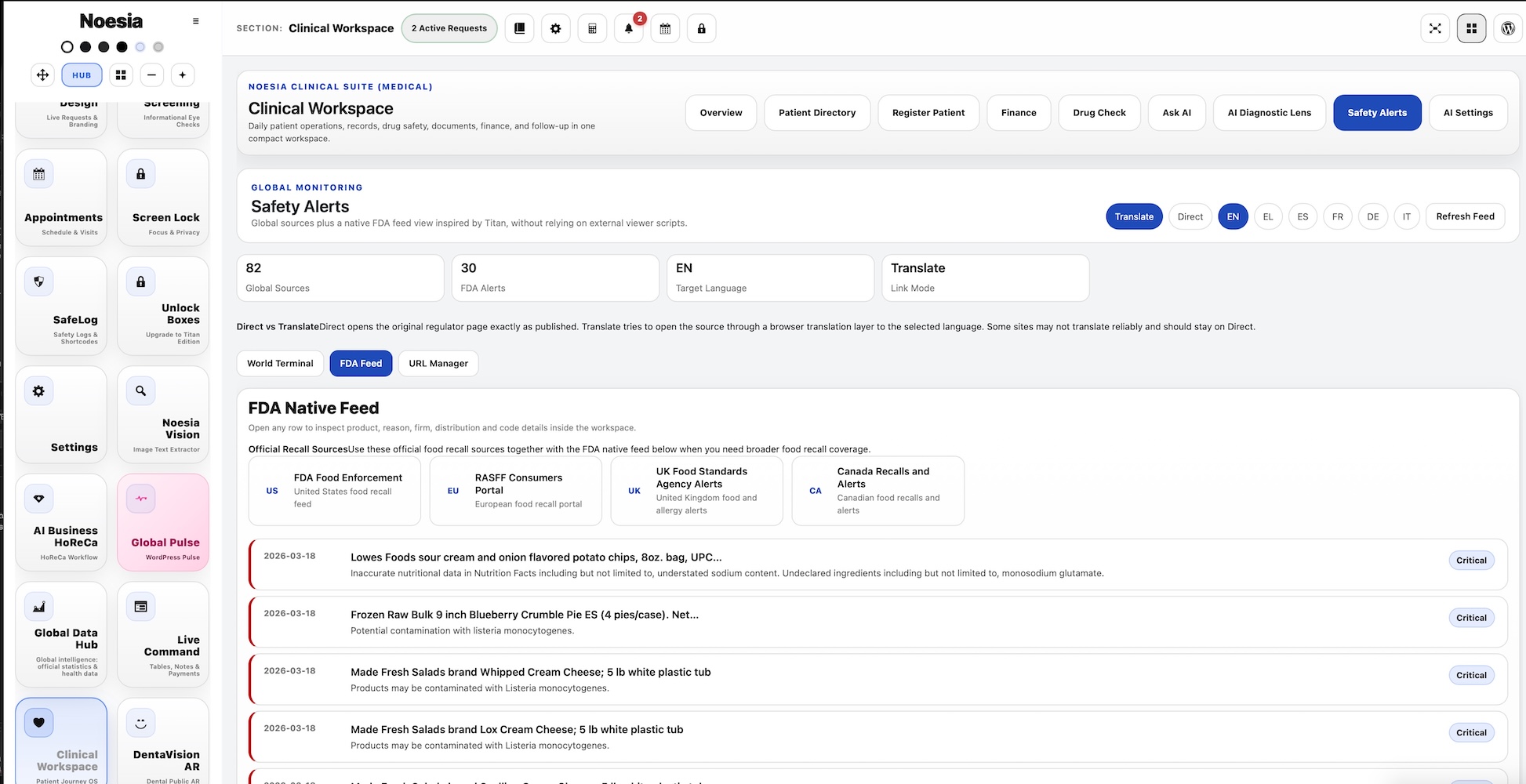Choose the white theme color dot
The width and height of the screenshot is (1526, 784).
point(67,47)
